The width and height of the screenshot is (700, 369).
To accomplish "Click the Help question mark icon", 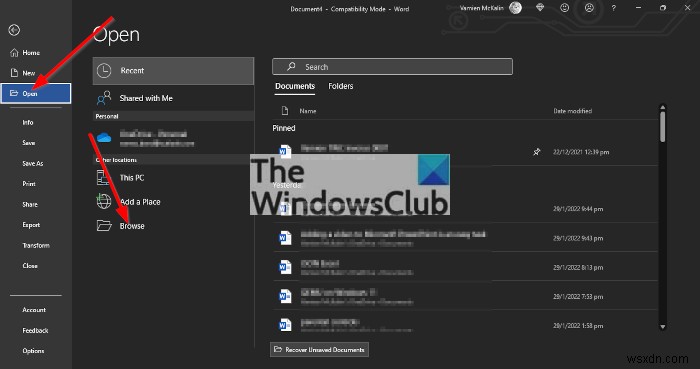I will (614, 8).
